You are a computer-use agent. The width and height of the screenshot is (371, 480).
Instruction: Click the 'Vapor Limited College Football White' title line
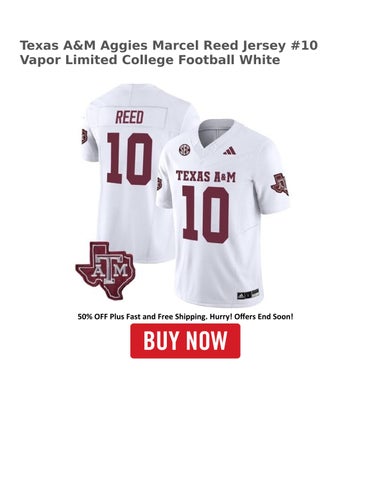click(150, 60)
